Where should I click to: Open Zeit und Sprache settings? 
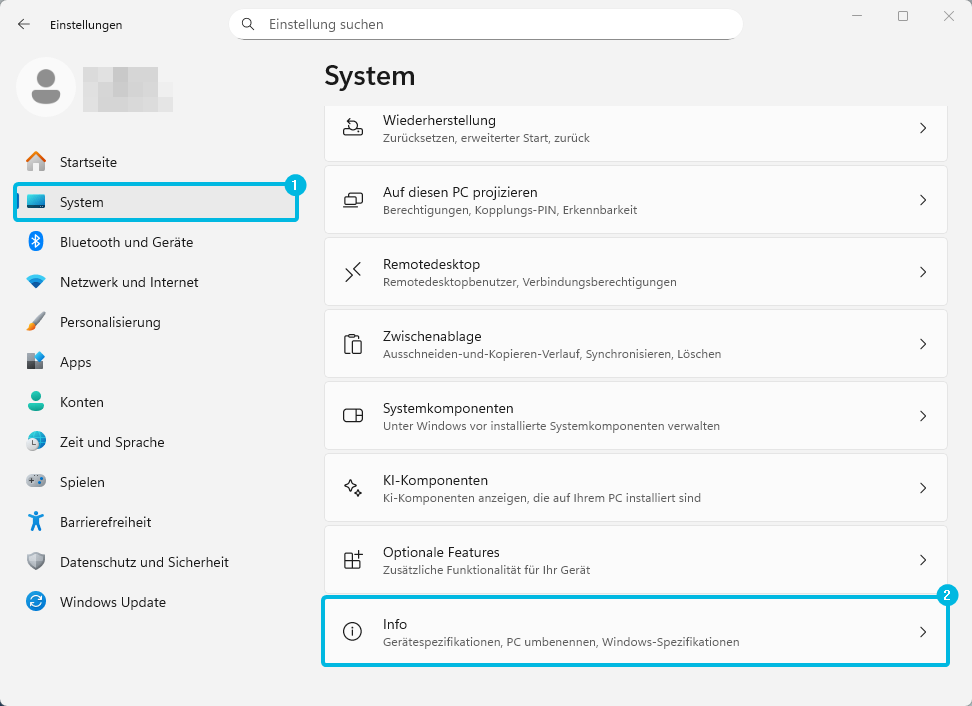(x=156, y=442)
